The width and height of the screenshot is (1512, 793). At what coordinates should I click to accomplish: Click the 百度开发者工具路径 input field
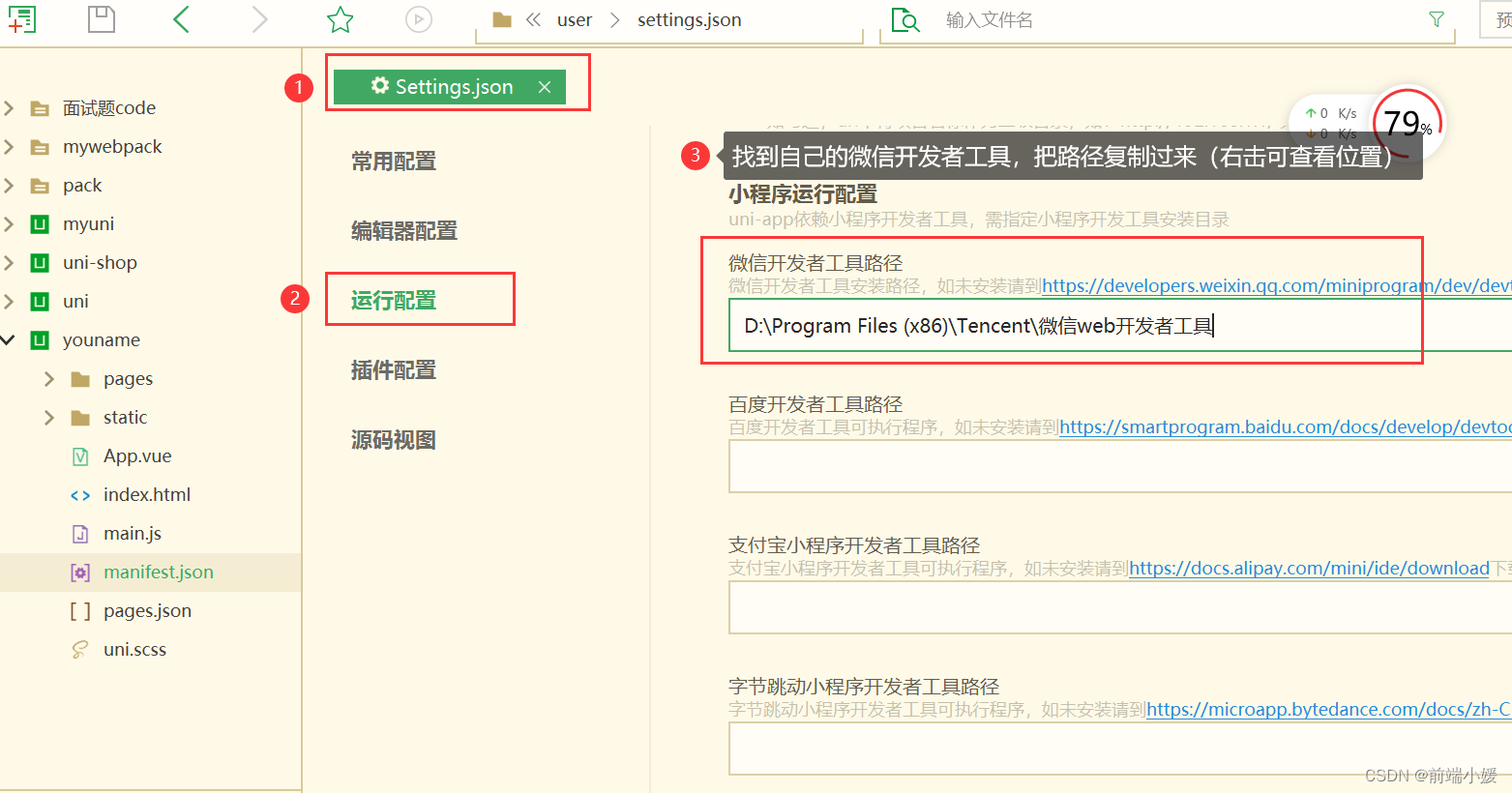pos(1120,466)
